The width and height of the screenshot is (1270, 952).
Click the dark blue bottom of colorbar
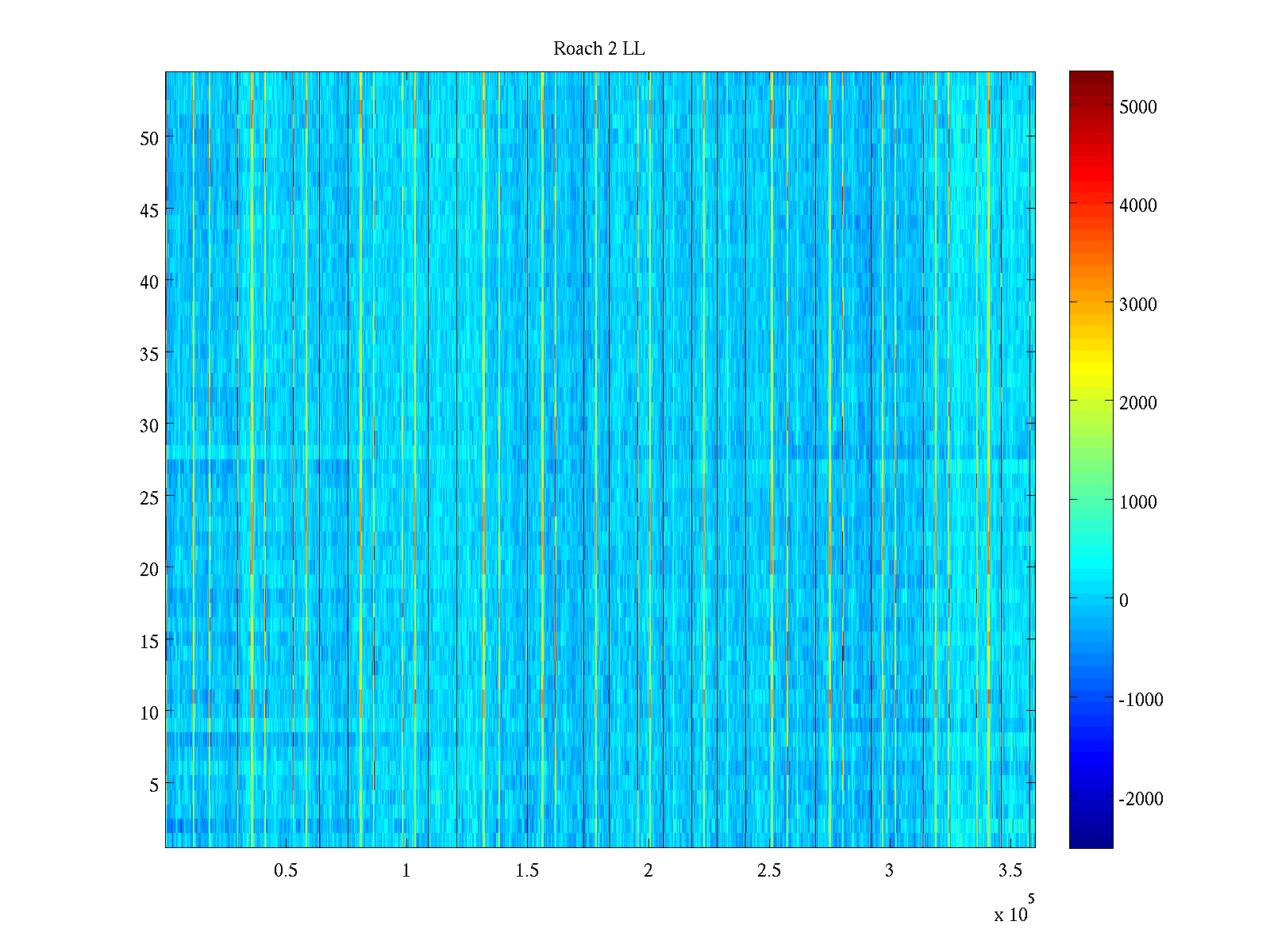[1091, 843]
